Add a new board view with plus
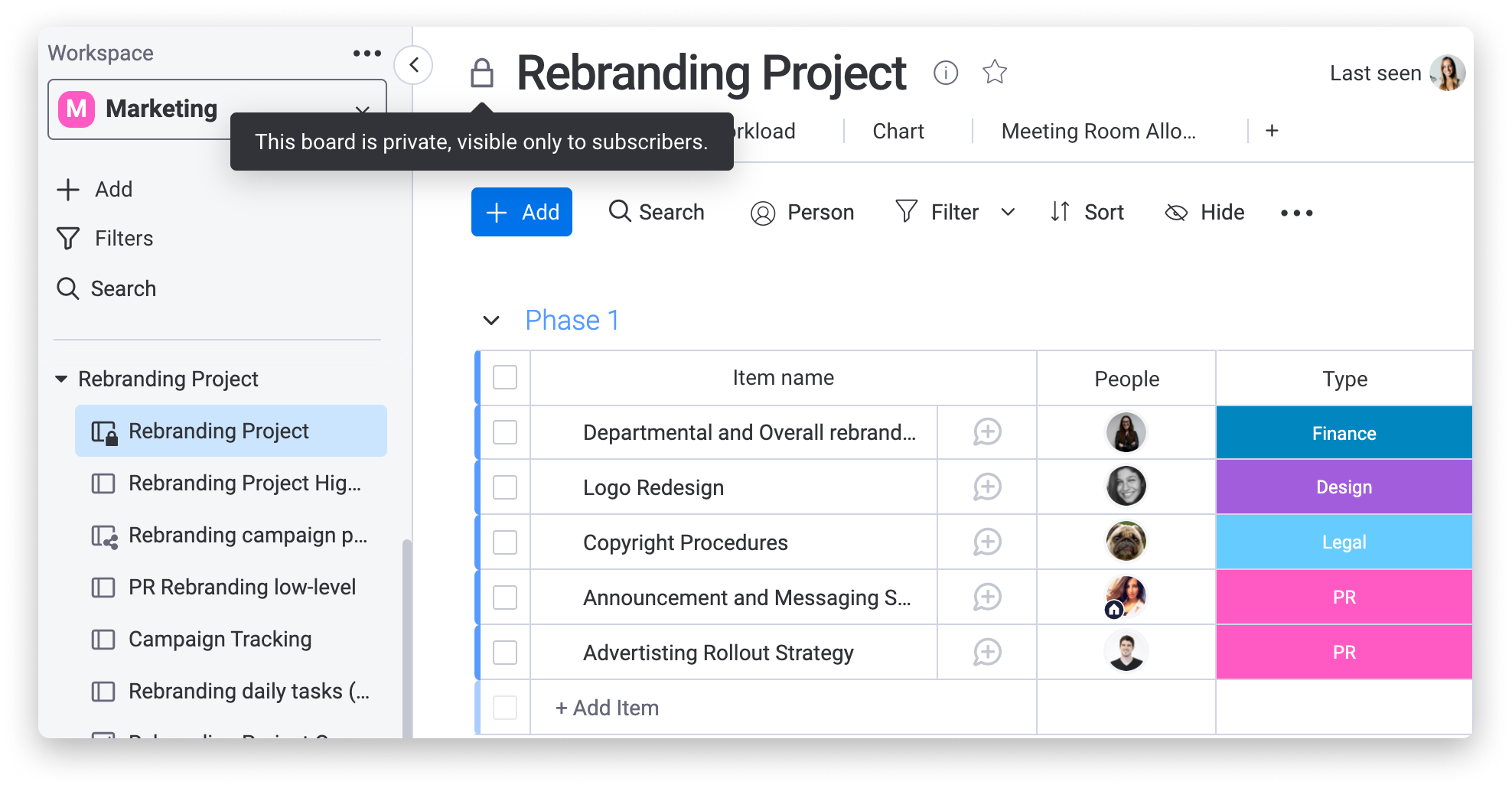This screenshot has width=1512, height=788. click(1272, 131)
